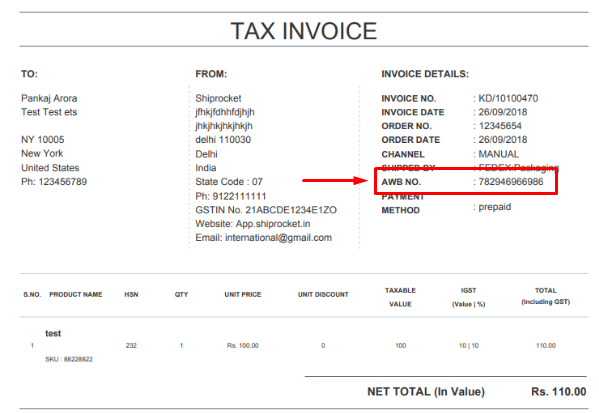The height and width of the screenshot is (413, 599).
Task: Open the App.shiprocket.in website text
Action: coord(273,224)
